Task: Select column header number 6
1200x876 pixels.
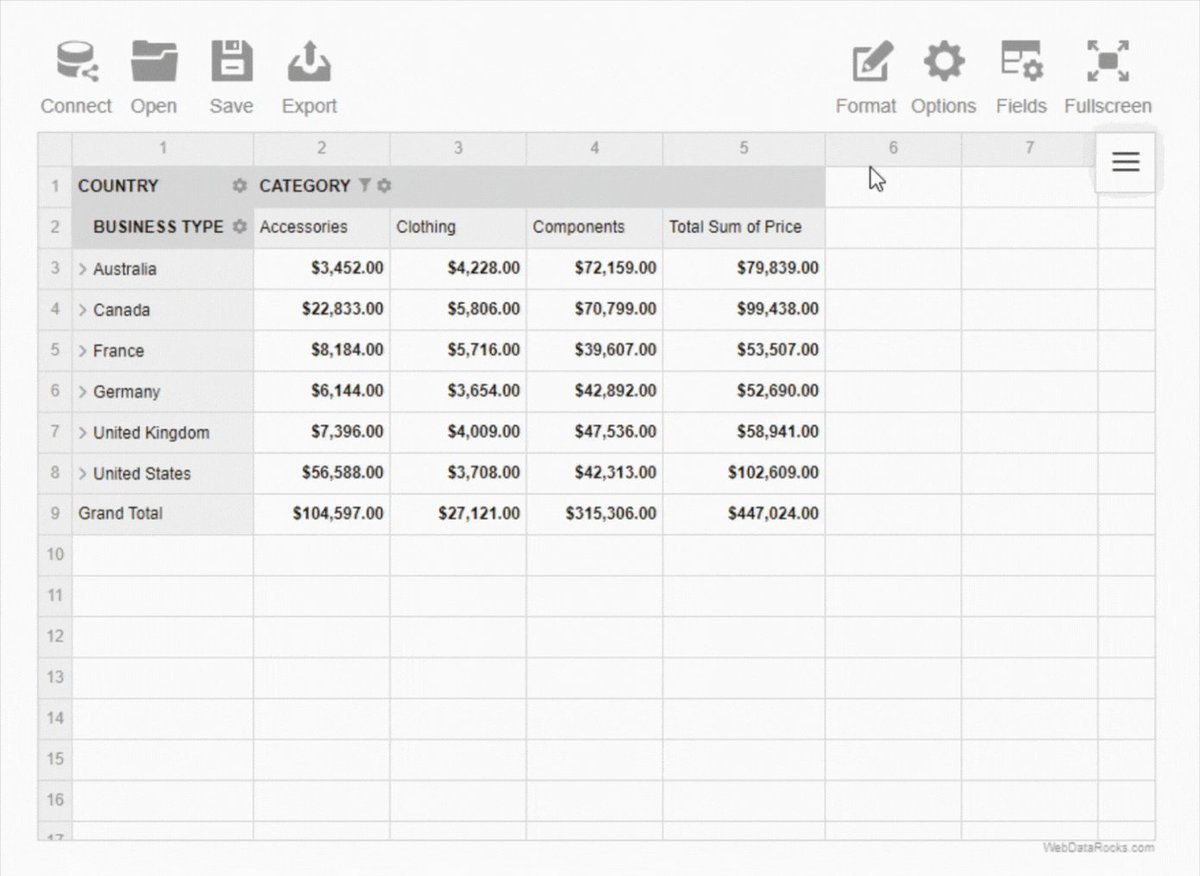Action: click(x=893, y=149)
